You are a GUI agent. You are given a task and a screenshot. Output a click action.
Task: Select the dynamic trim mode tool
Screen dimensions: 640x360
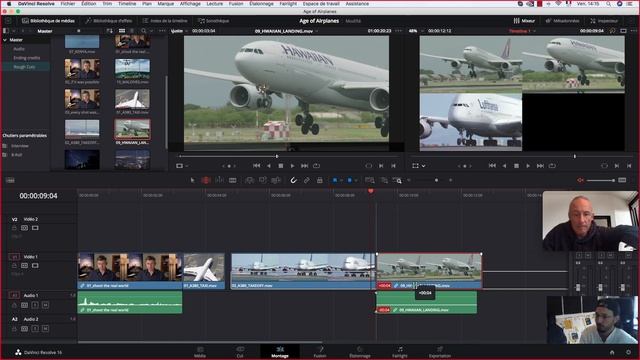pos(219,180)
